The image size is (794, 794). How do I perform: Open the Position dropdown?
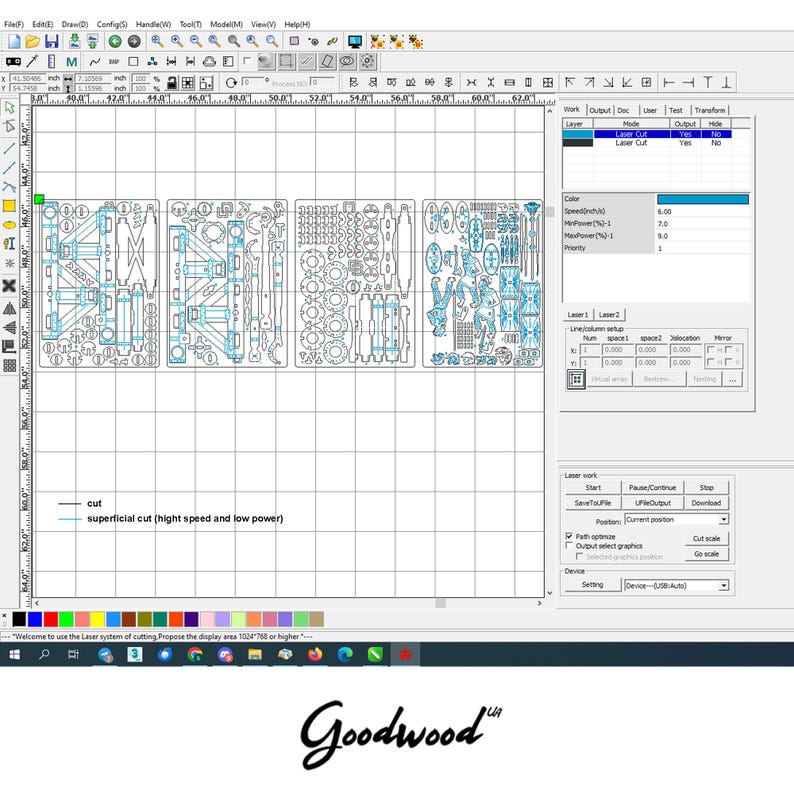724,520
